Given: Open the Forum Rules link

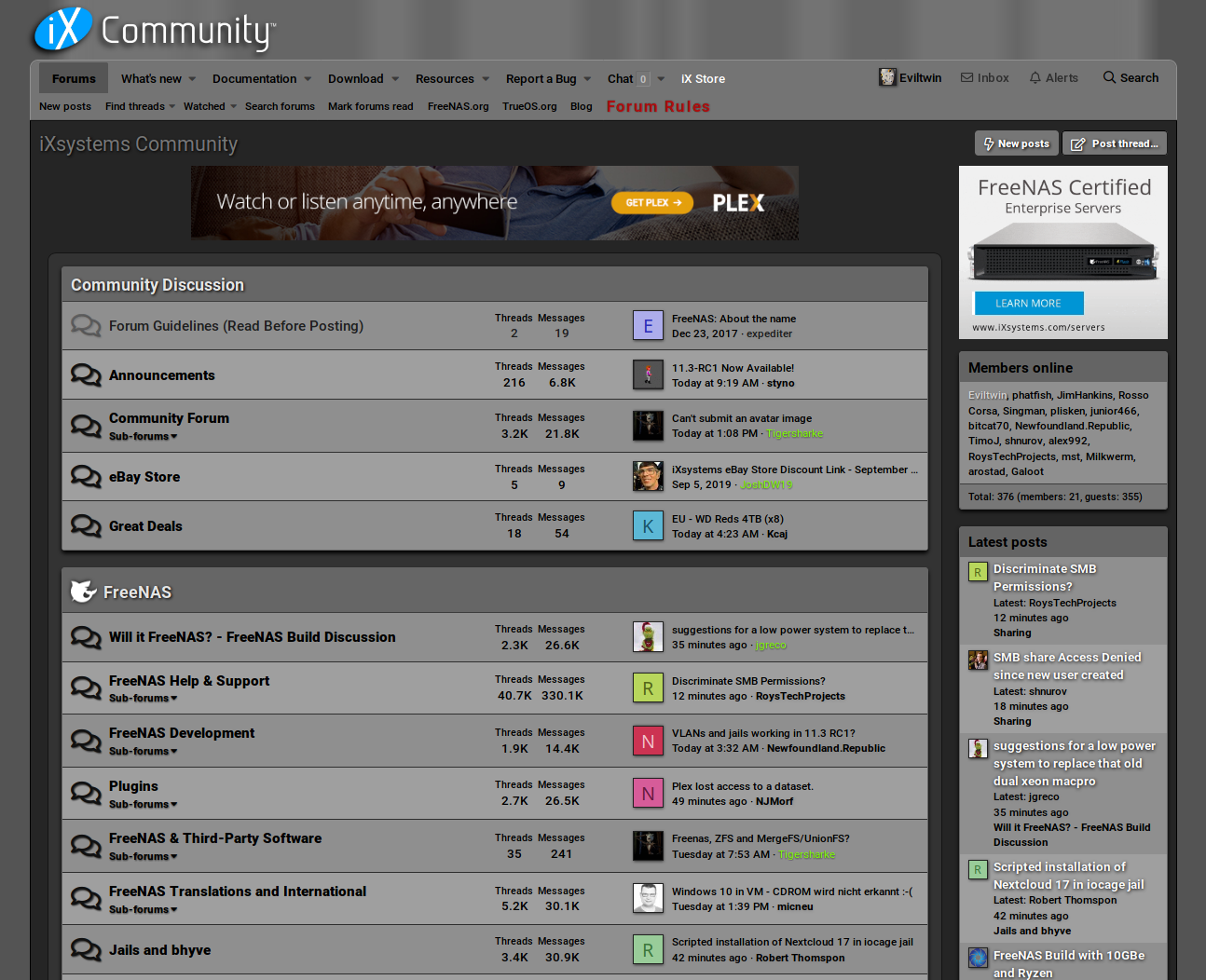Looking at the screenshot, I should point(658,106).
